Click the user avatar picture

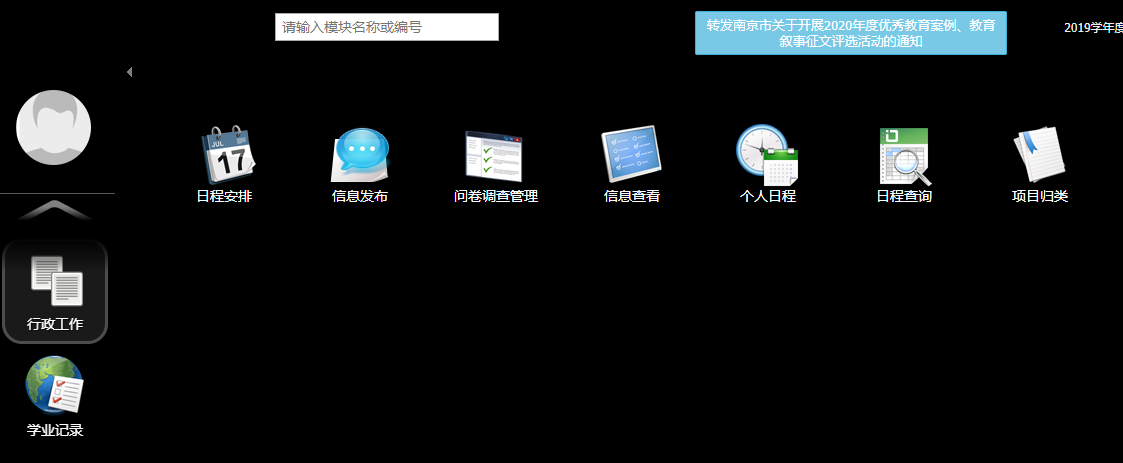point(54,127)
